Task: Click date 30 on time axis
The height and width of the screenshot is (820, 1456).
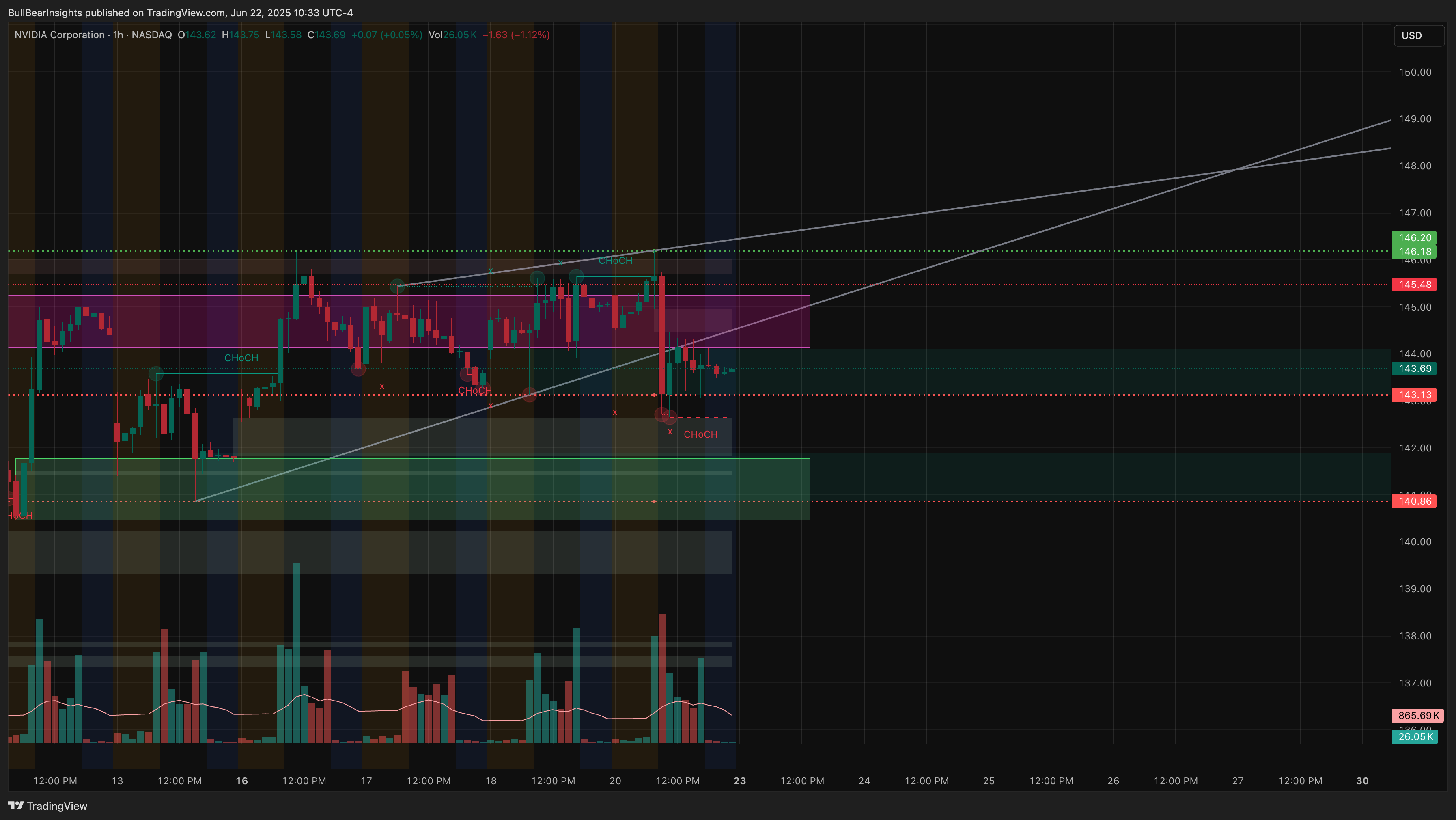Action: coord(1362,781)
